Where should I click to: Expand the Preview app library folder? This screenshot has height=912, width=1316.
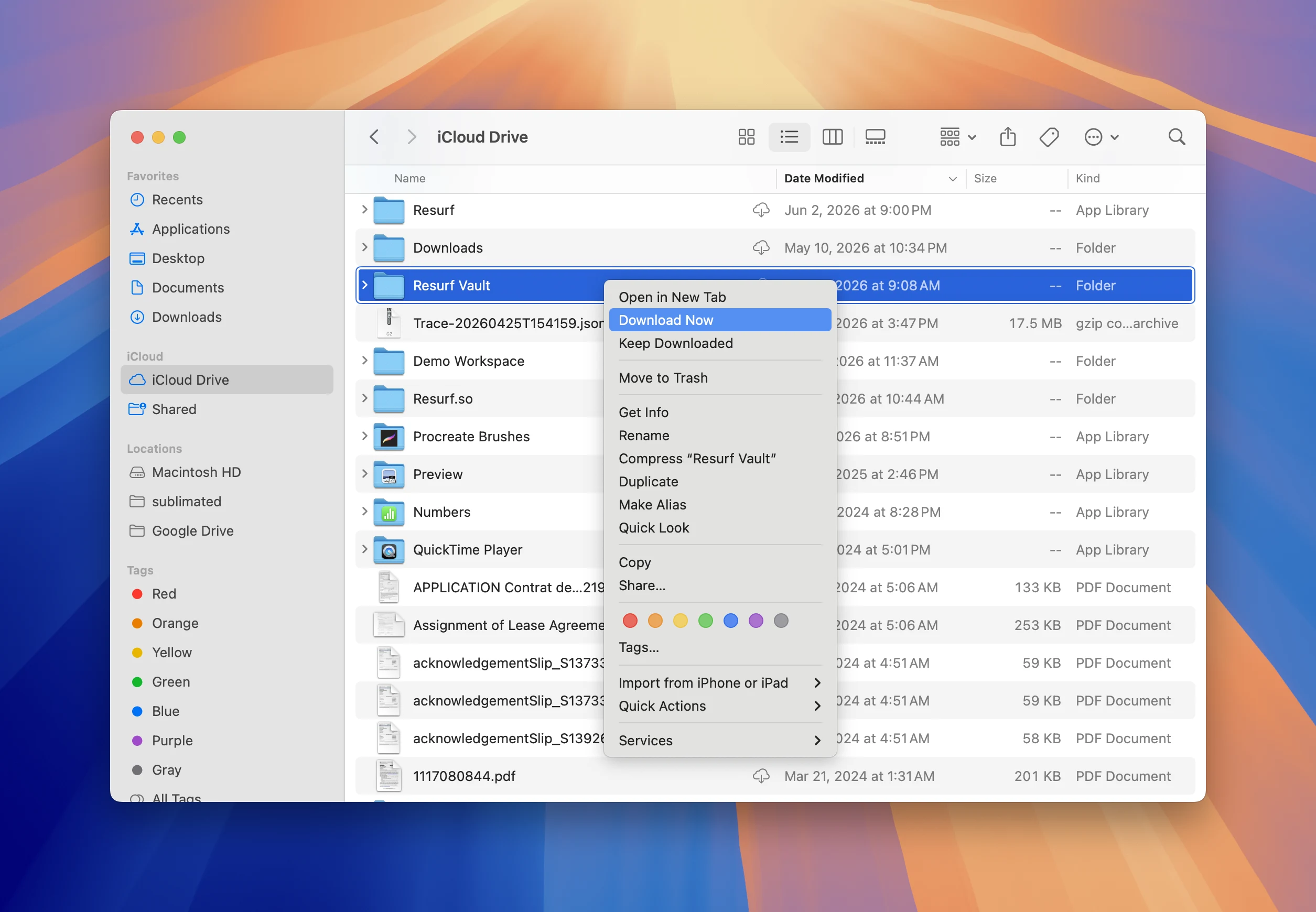pyautogui.click(x=364, y=474)
